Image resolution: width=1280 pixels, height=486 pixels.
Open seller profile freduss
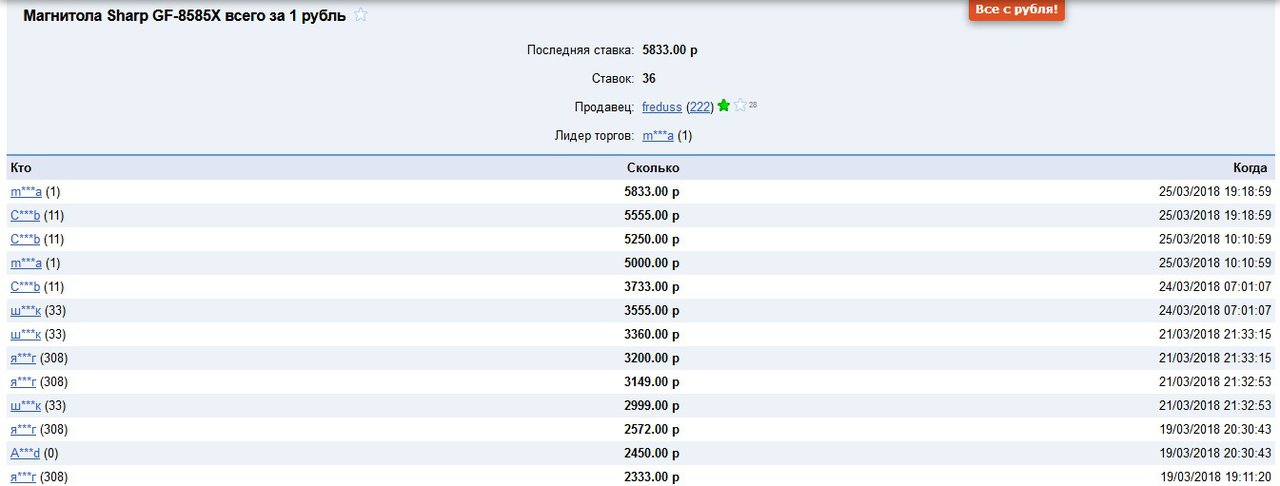[662, 107]
